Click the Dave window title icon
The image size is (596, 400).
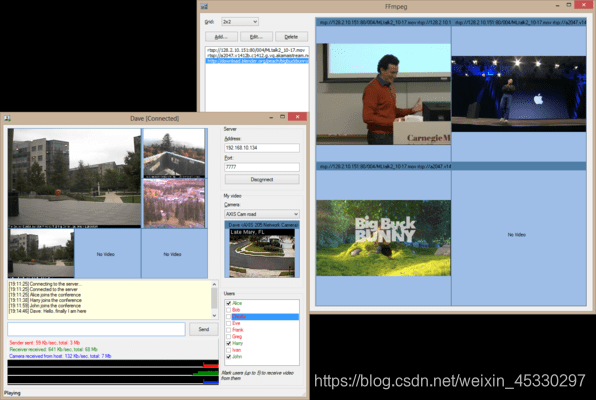click(x=7, y=118)
